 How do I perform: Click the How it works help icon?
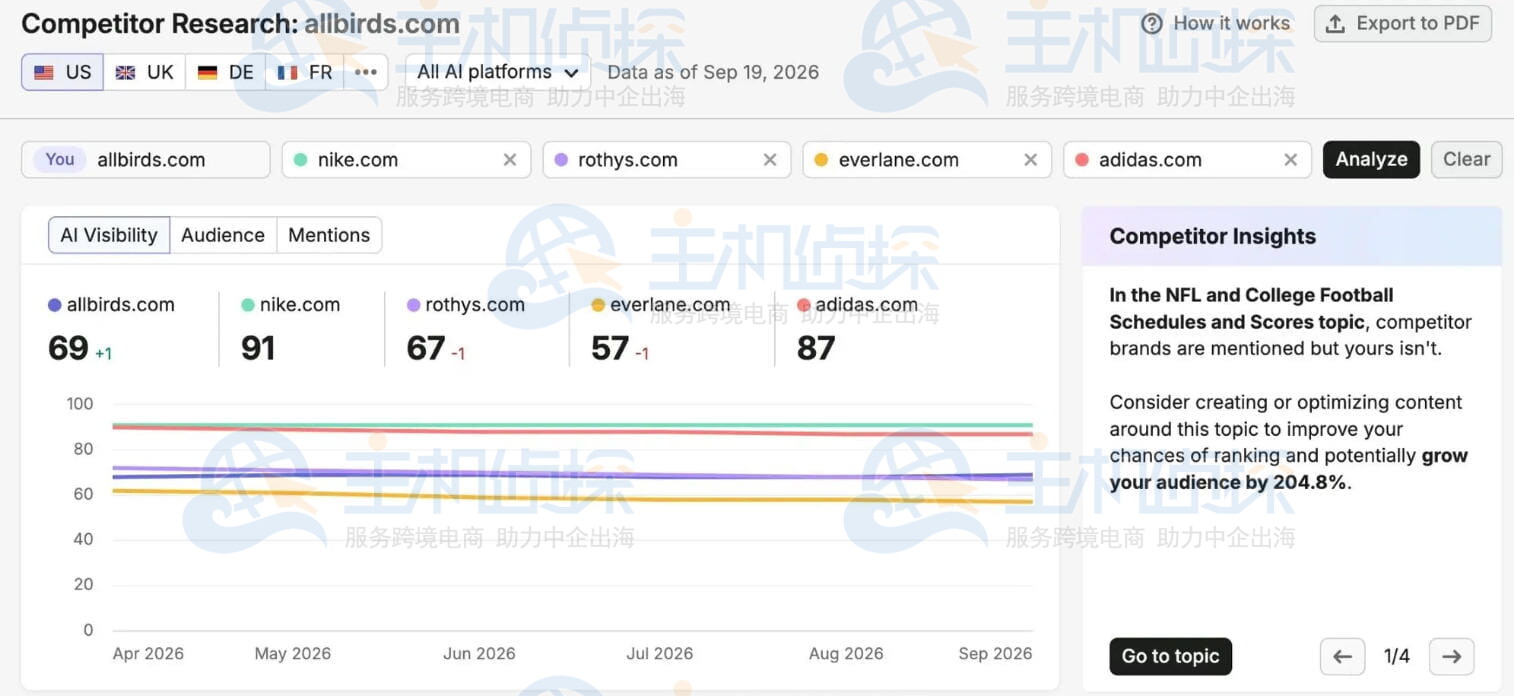(x=1152, y=24)
